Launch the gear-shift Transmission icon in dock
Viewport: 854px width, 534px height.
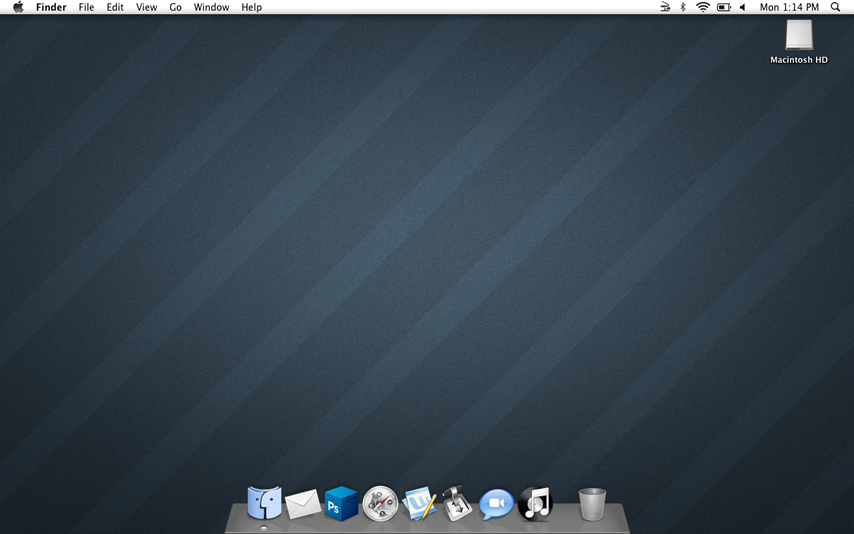coord(457,503)
